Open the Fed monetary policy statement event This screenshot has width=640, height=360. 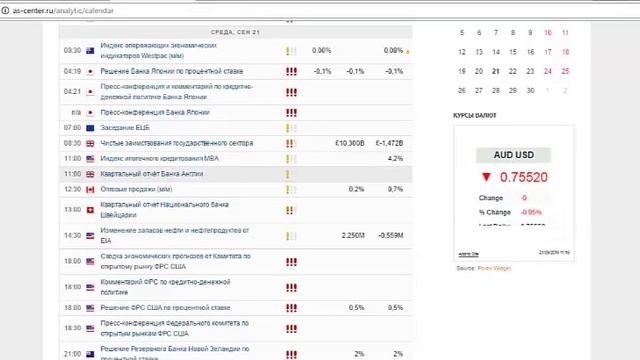point(165,287)
